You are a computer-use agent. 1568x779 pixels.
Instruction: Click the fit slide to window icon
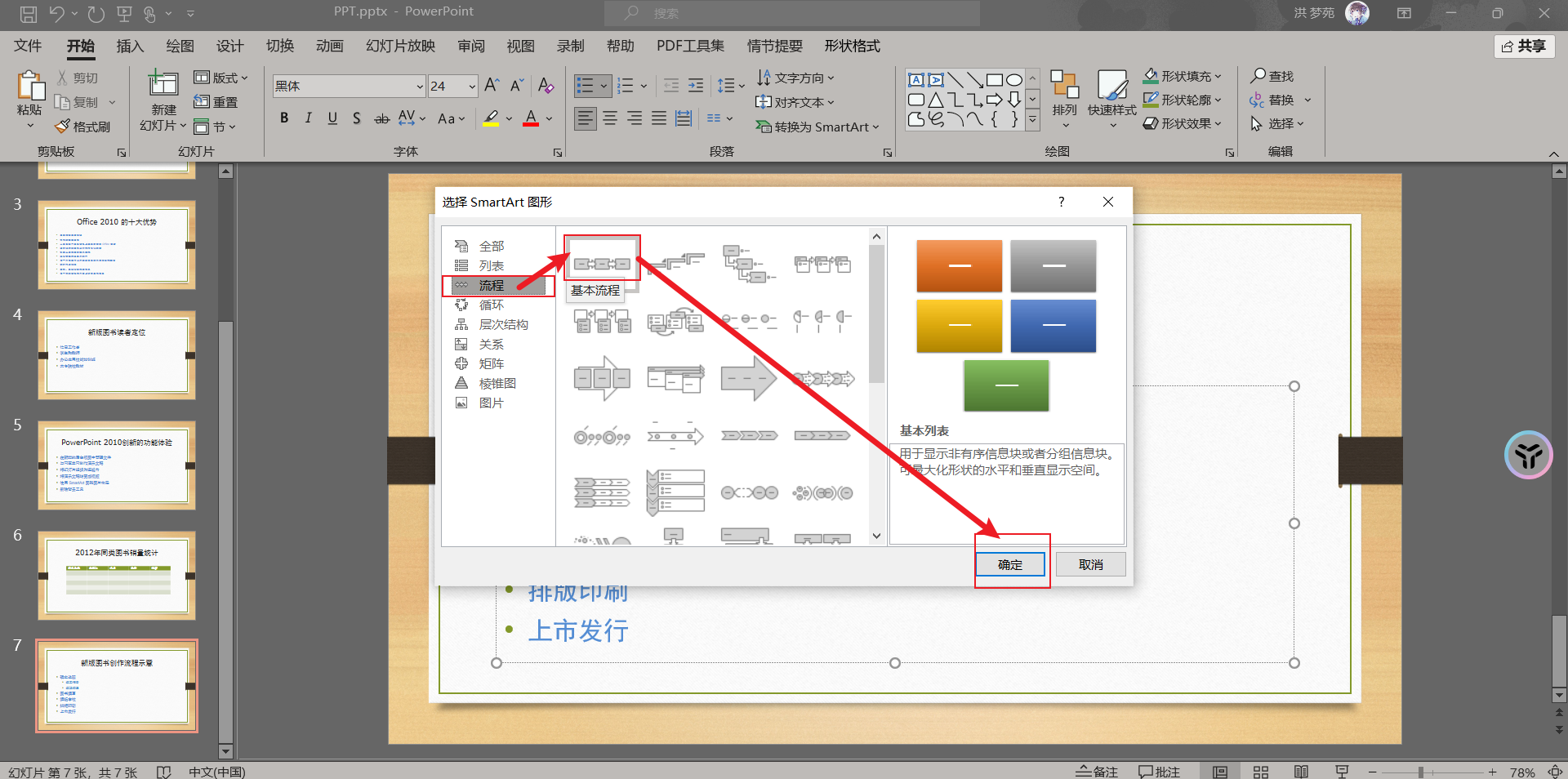coord(1556,772)
